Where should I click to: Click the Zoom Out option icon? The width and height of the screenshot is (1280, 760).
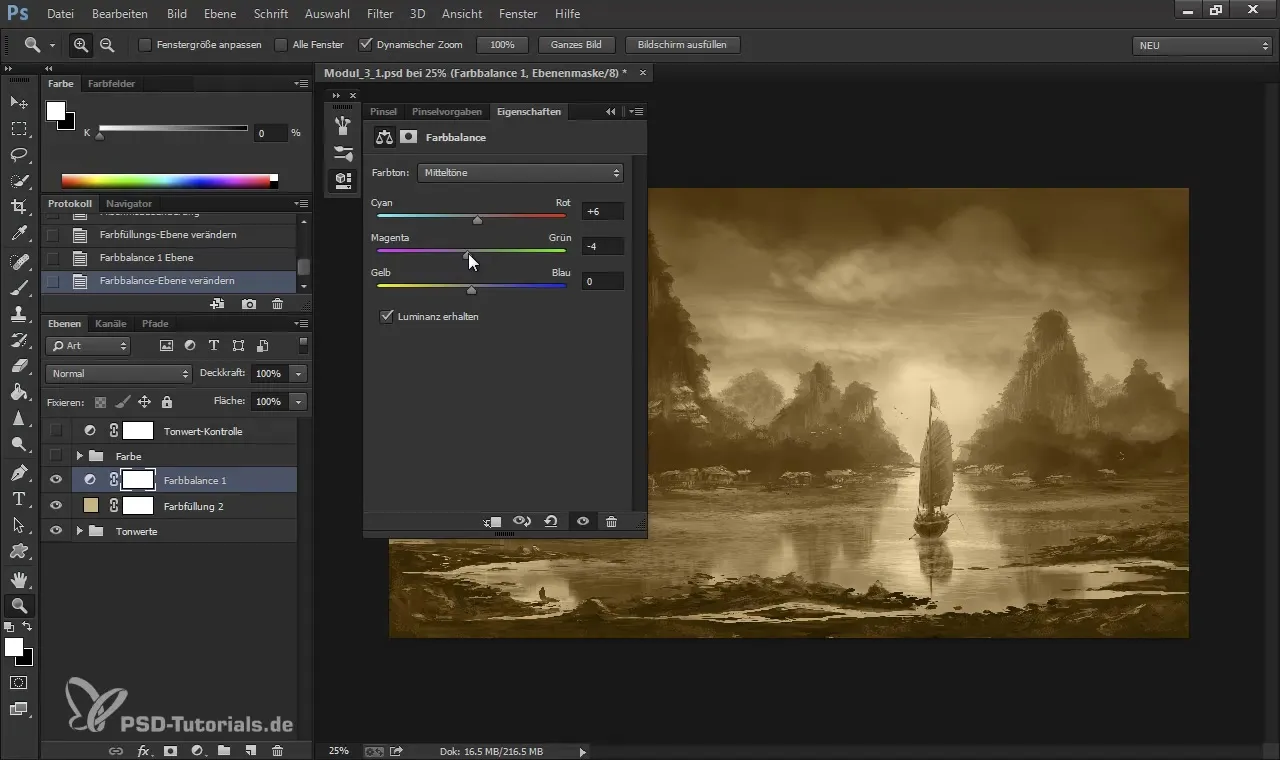coord(106,45)
